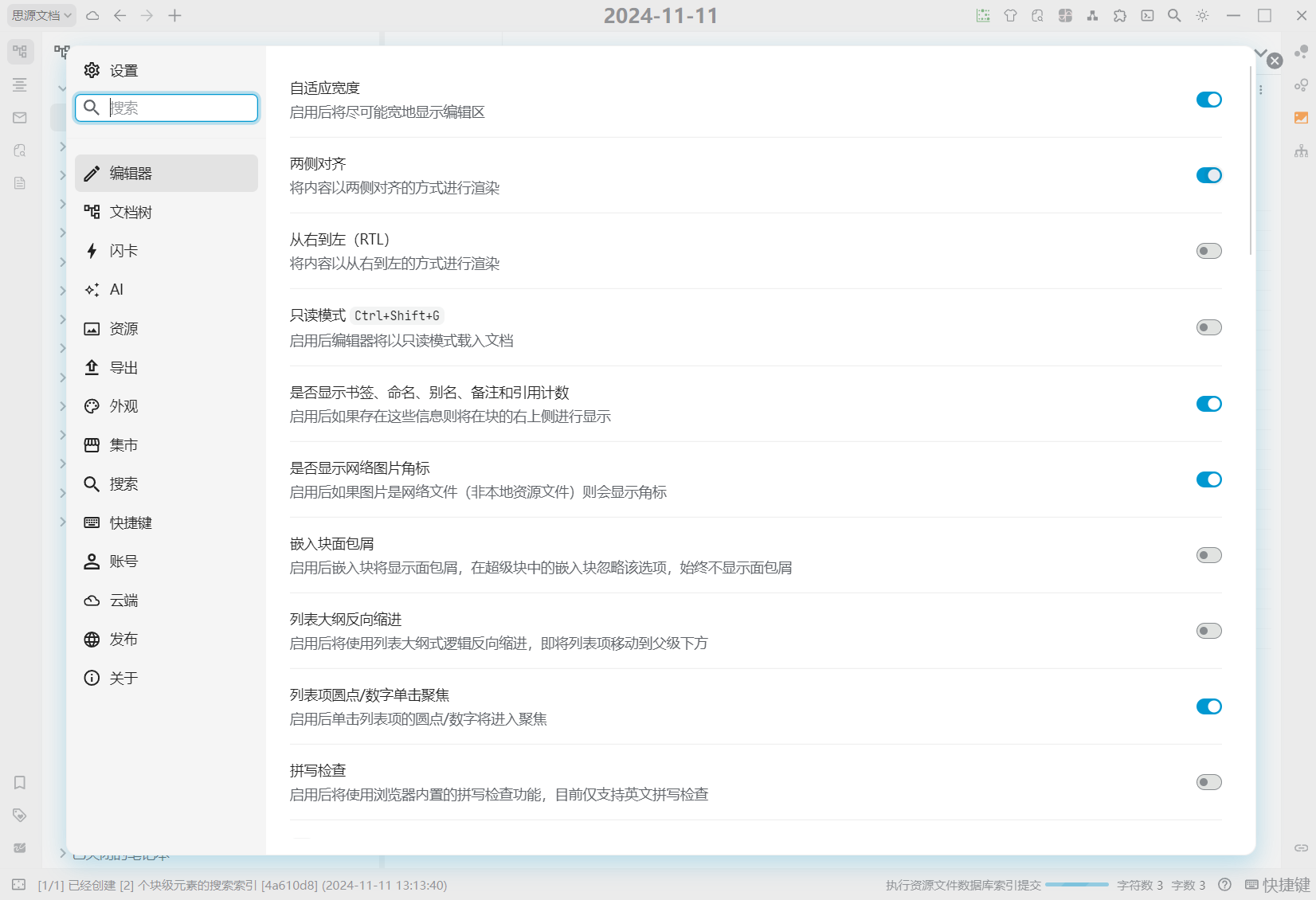Toggle appearance mode with the sun icon
The width and height of the screenshot is (1316, 900).
click(x=1202, y=16)
